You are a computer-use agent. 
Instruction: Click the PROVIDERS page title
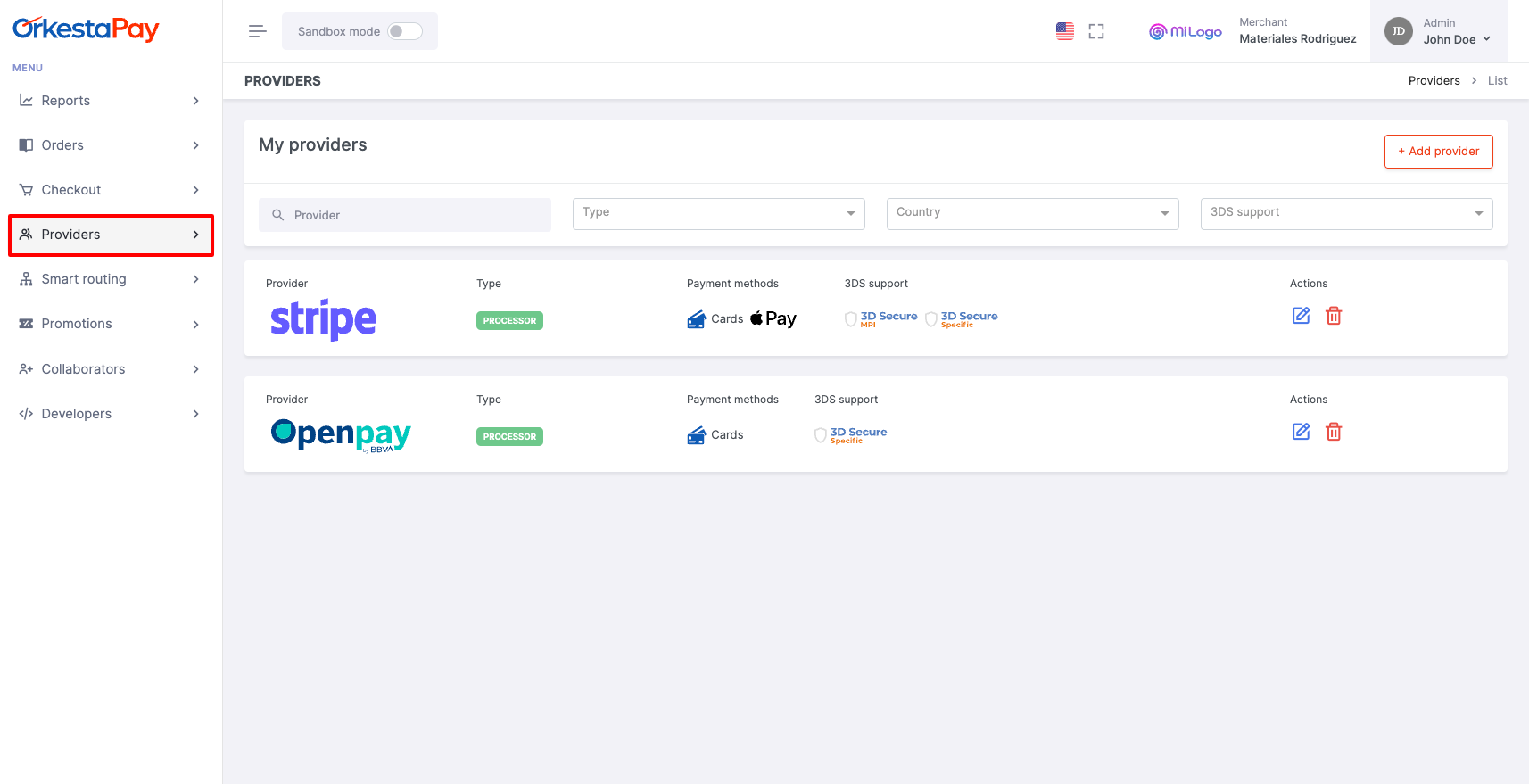pos(283,80)
